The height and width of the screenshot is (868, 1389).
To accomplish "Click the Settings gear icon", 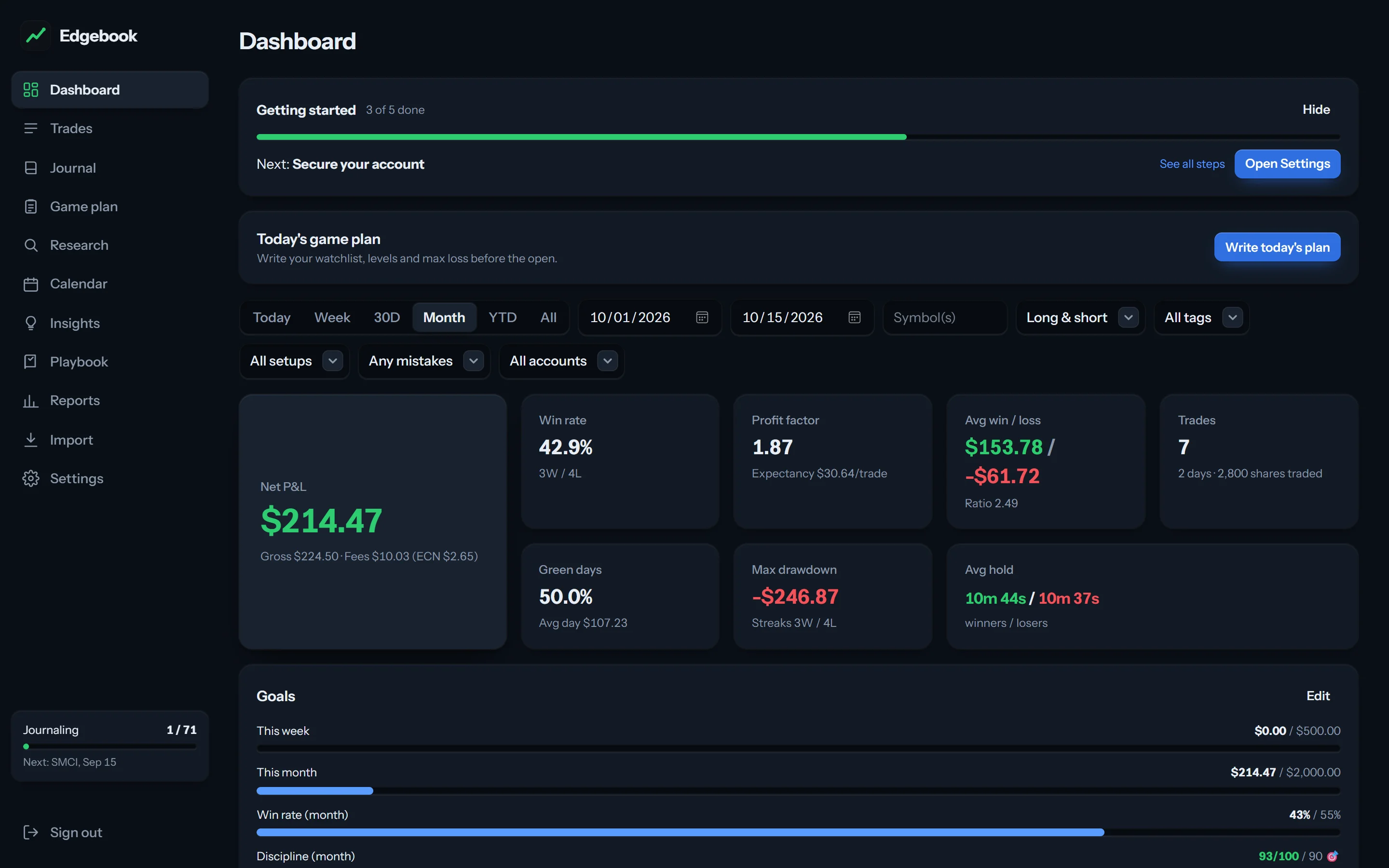I will 30,478.
